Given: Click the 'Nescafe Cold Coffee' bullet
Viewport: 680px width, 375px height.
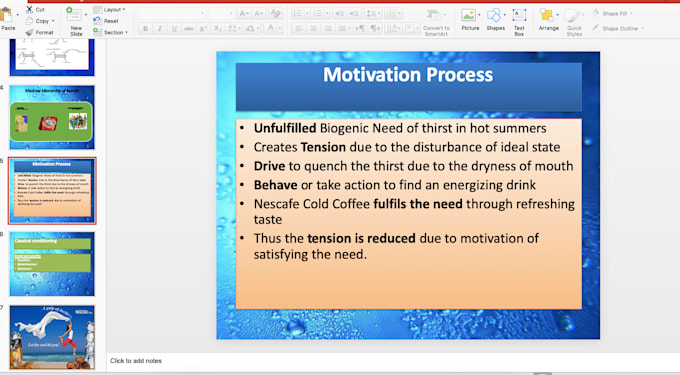Looking at the screenshot, I should [414, 212].
